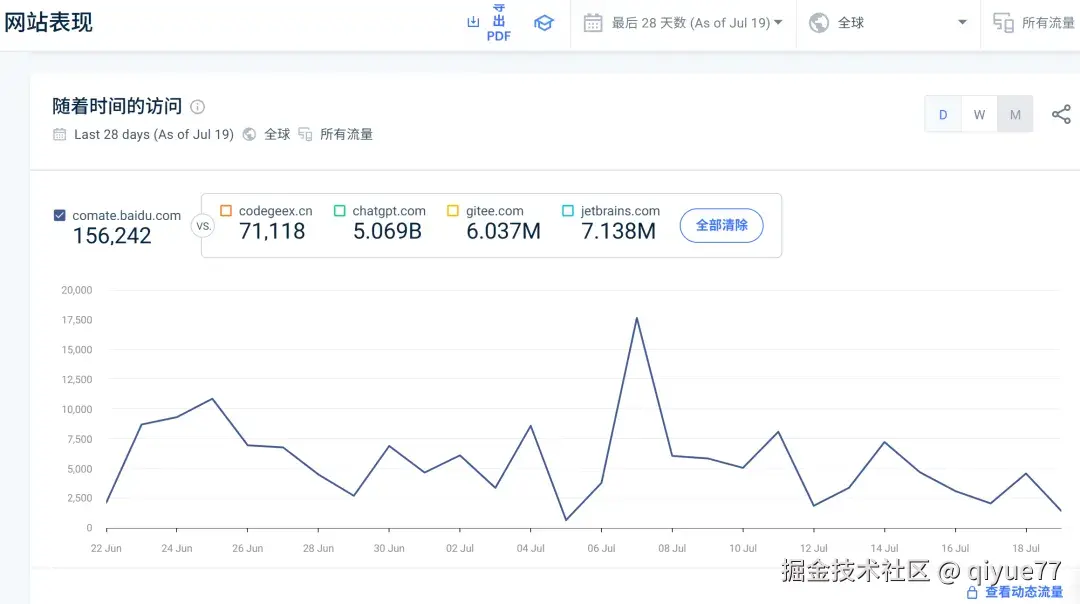Switch chart to weekly W view
This screenshot has height=604, width=1080.
click(979, 115)
